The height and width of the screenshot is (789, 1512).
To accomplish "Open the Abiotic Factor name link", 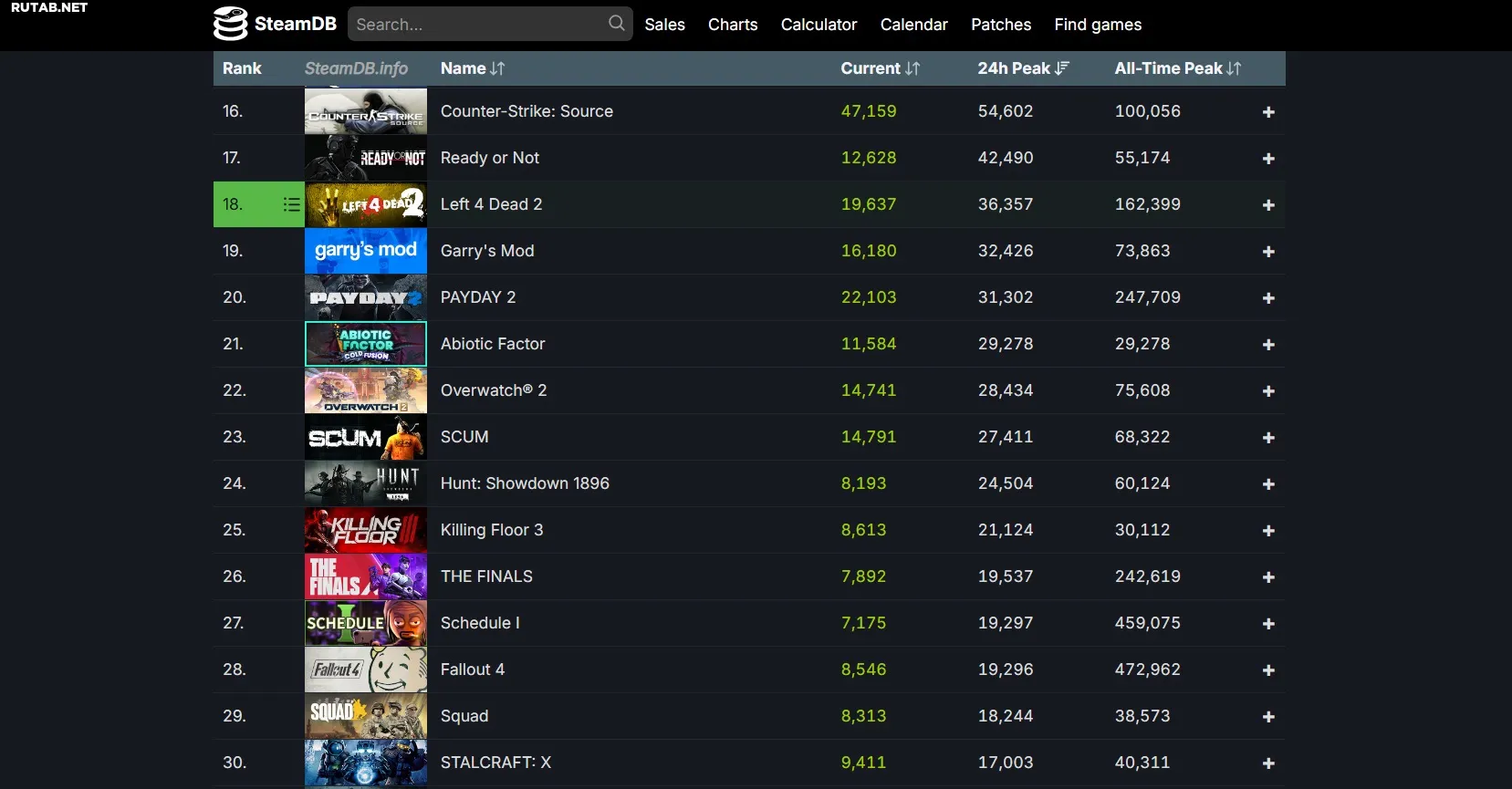I will click(493, 344).
